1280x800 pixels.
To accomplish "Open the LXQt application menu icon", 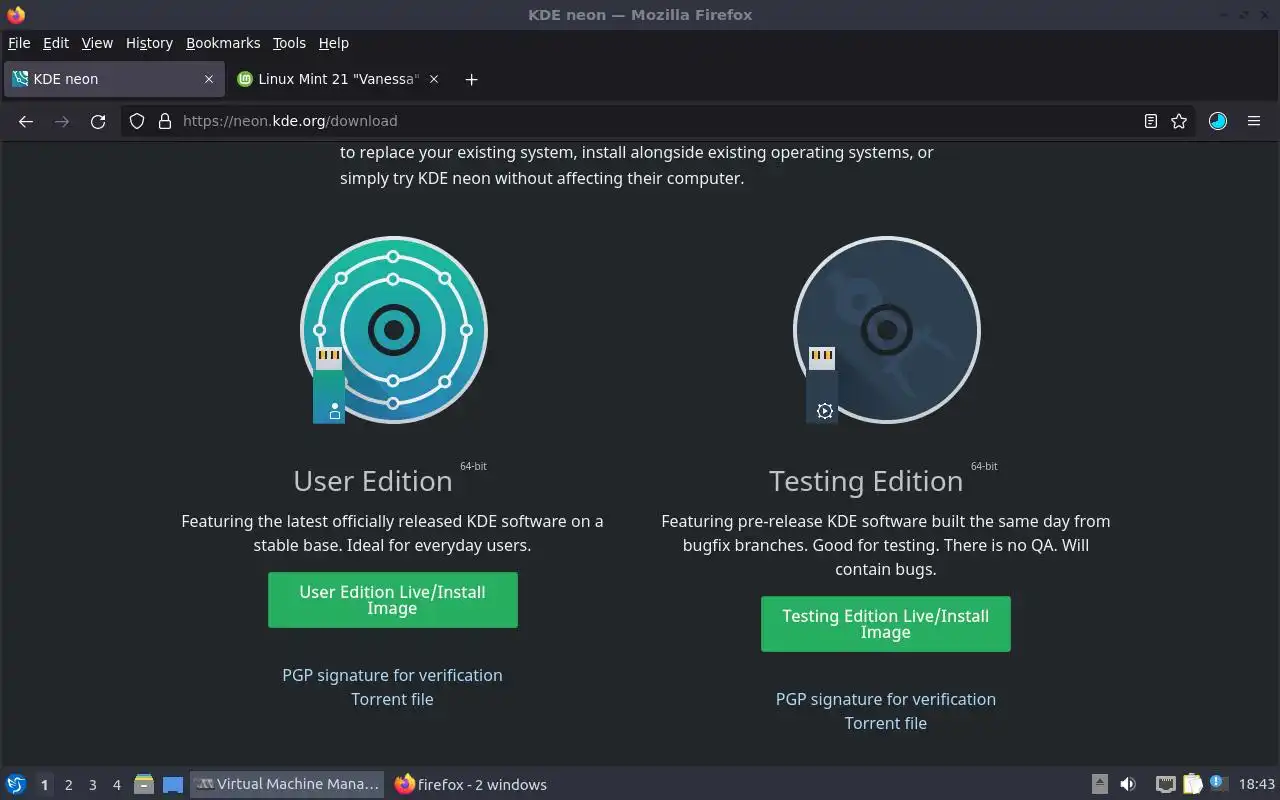I will (16, 784).
